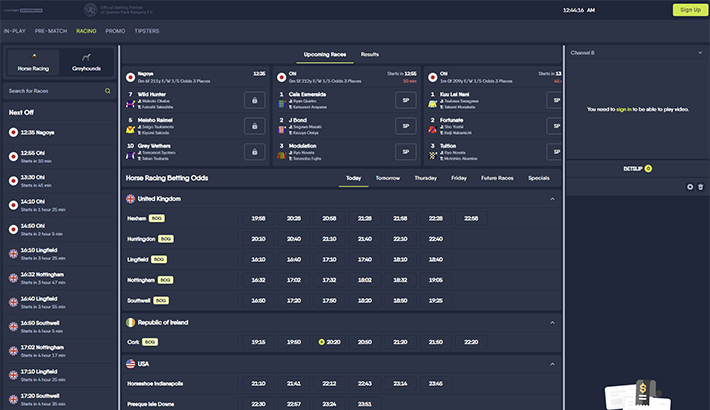Open the Nottingham 17:02 race time button

point(294,280)
